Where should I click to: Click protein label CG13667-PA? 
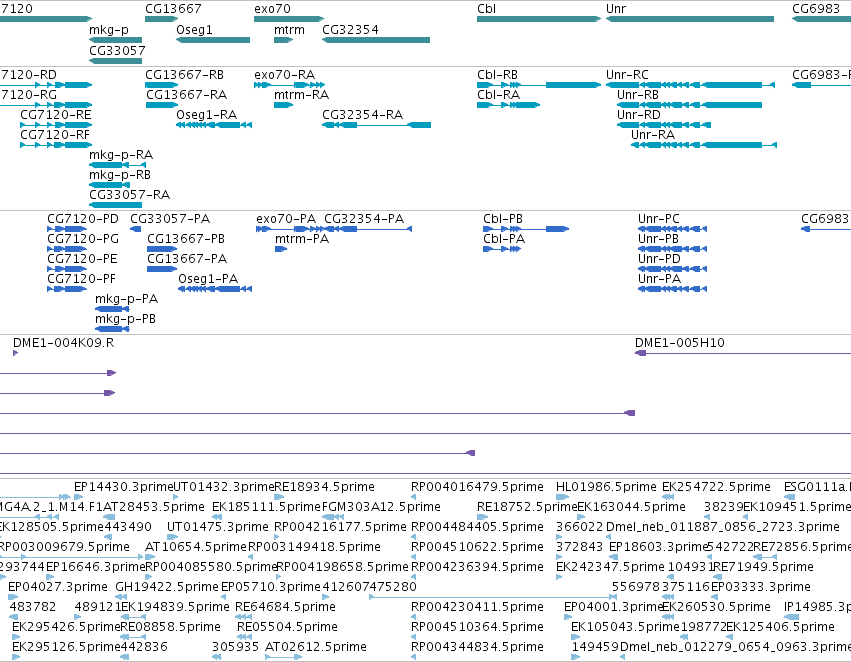(187, 259)
